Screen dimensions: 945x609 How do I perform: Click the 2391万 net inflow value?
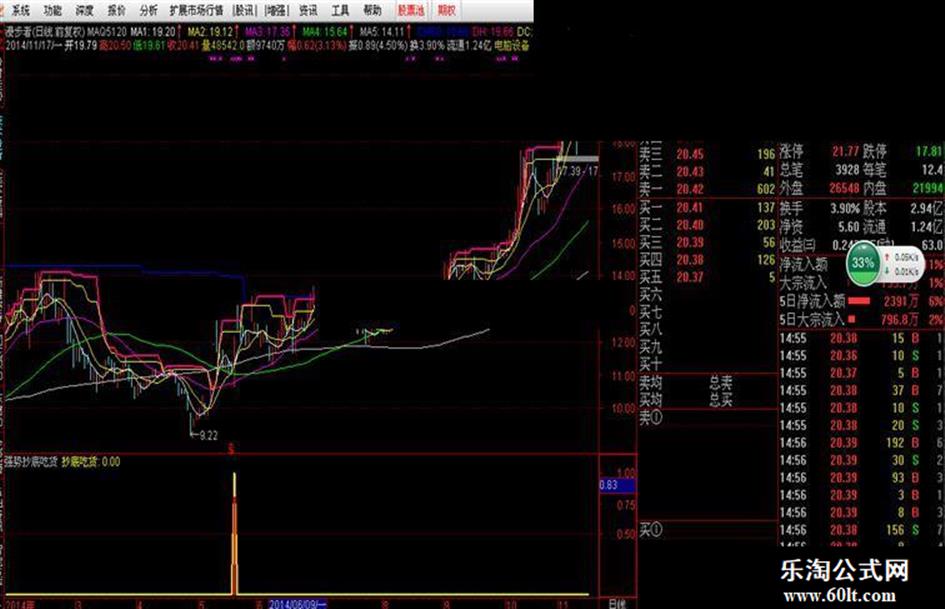[901, 301]
